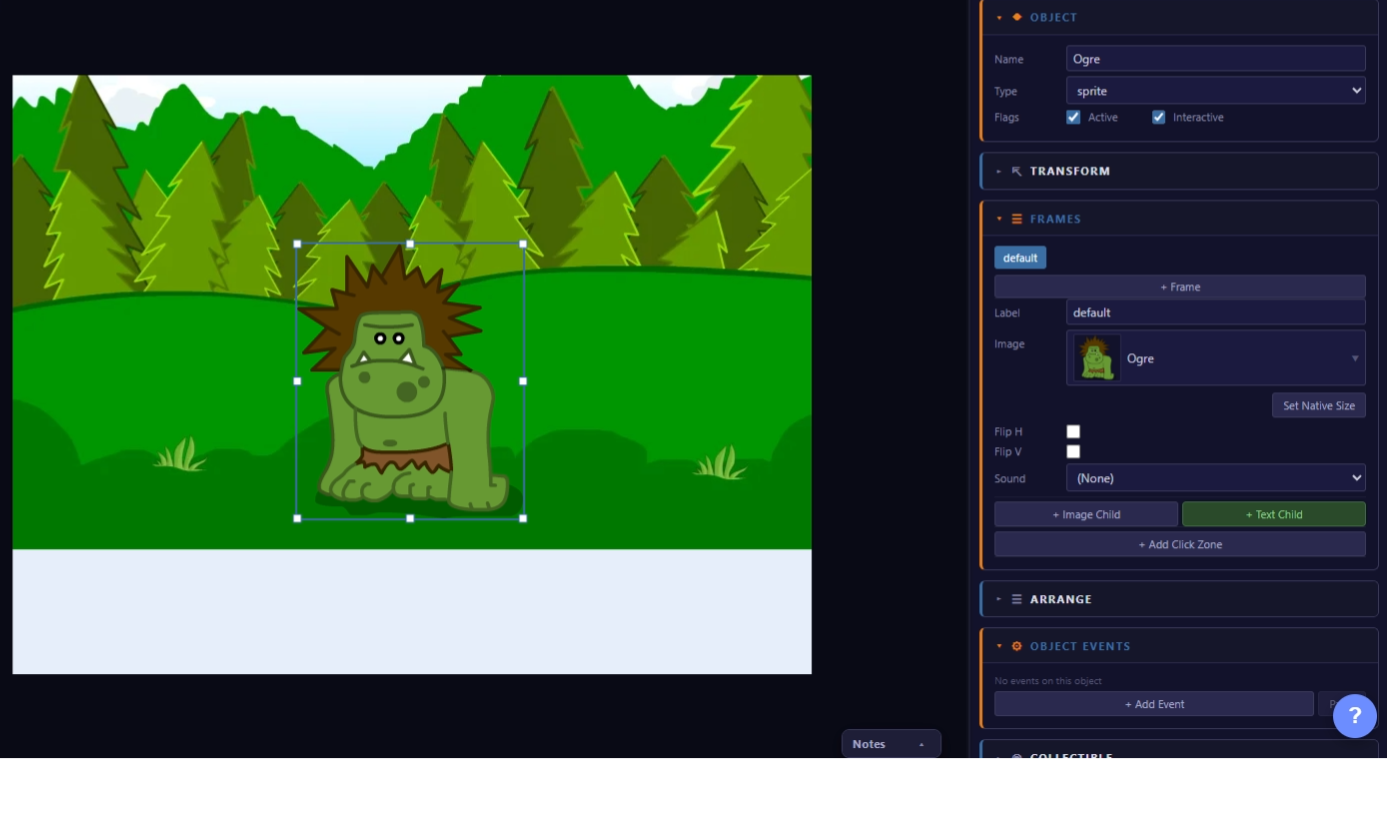
Task: Click the bottom-right handle of the Ogre selection
Action: click(x=523, y=518)
